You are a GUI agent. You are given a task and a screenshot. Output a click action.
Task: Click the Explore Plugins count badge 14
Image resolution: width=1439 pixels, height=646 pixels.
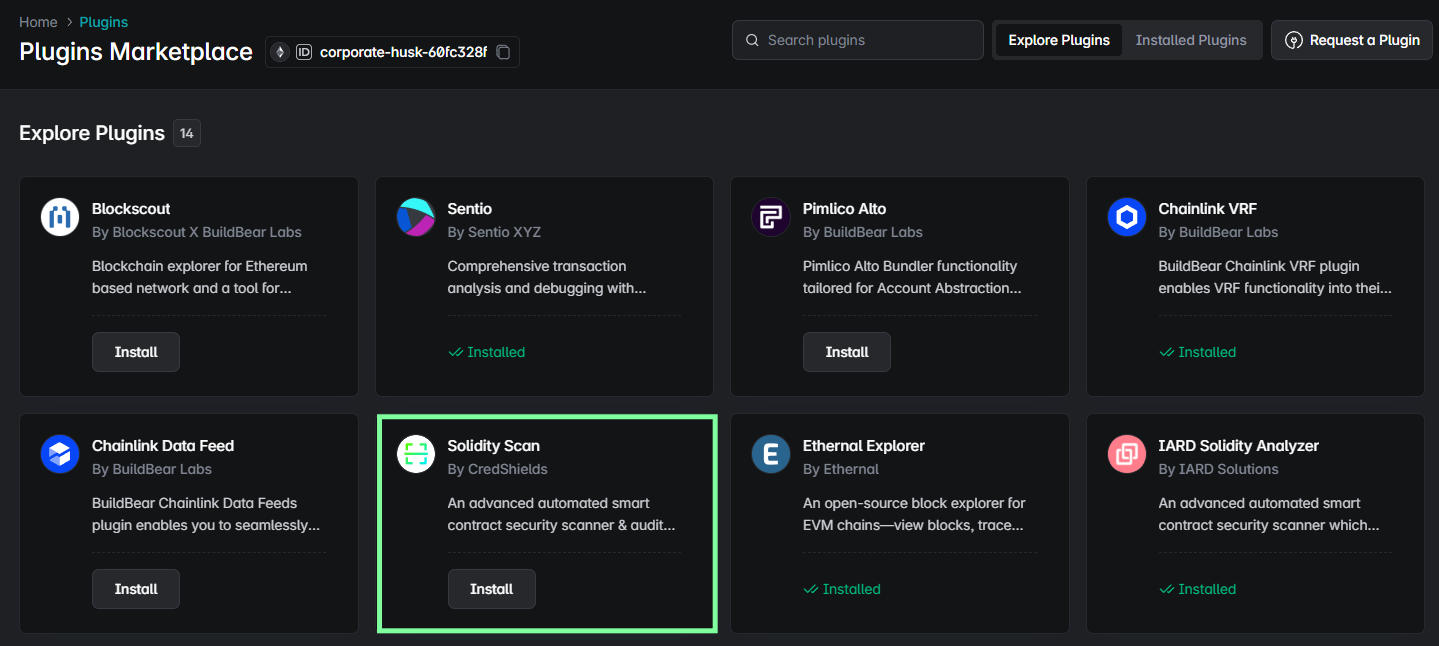(x=187, y=133)
